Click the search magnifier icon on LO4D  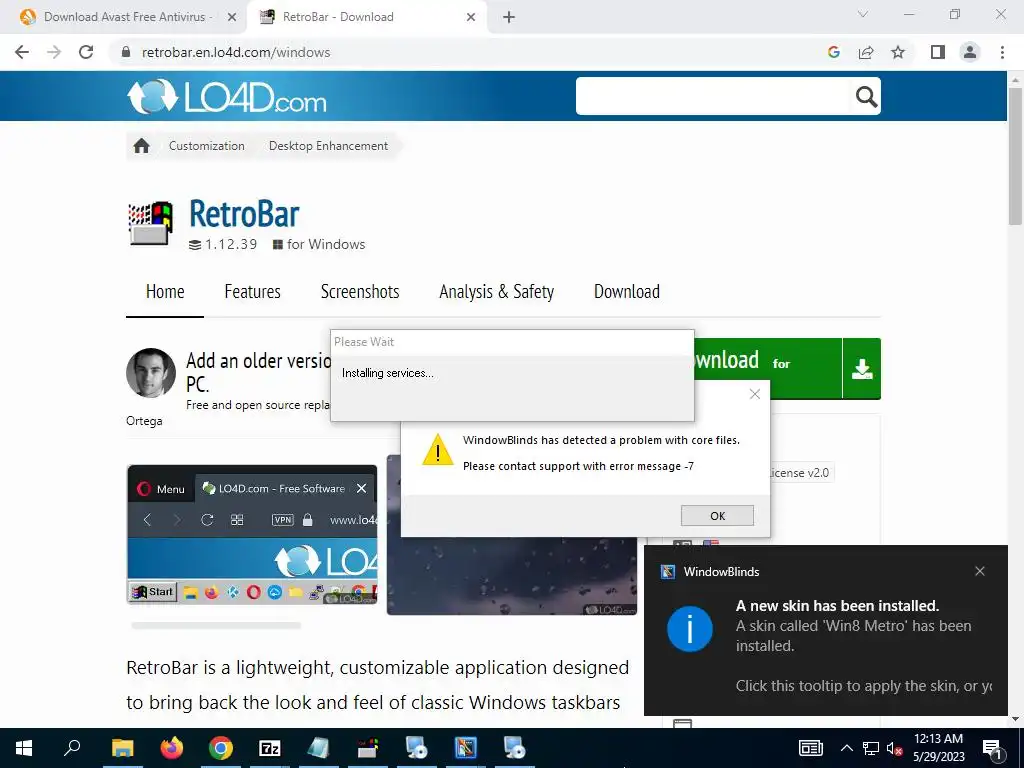pyautogui.click(x=866, y=97)
